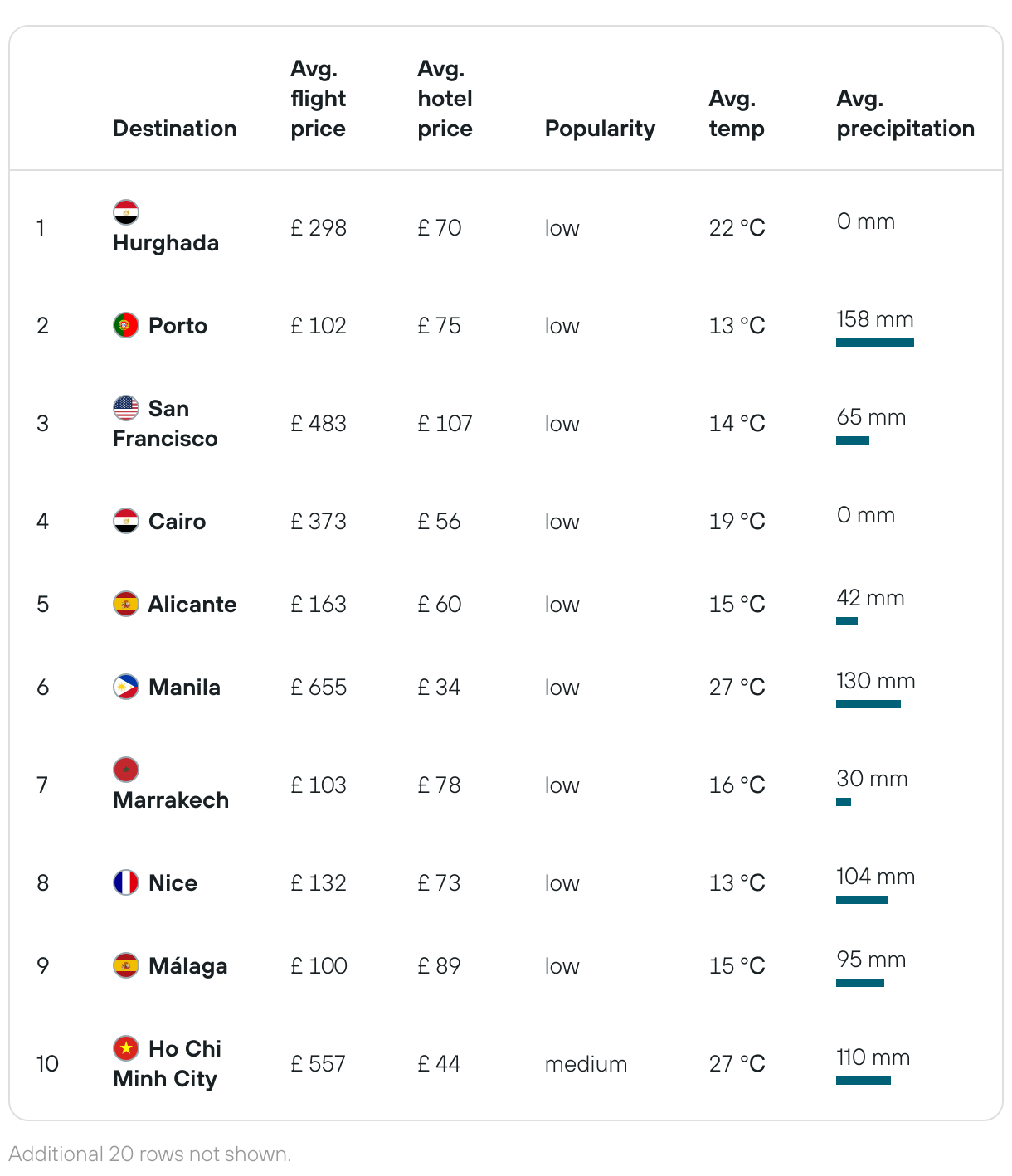Select the Málaga destination name

(187, 966)
